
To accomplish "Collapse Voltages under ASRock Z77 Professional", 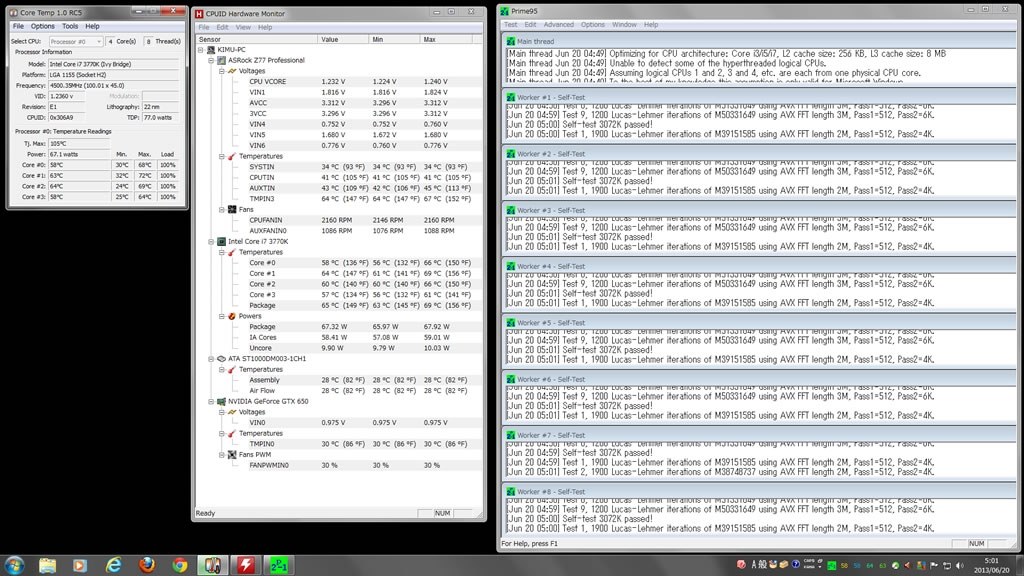I will point(221,71).
